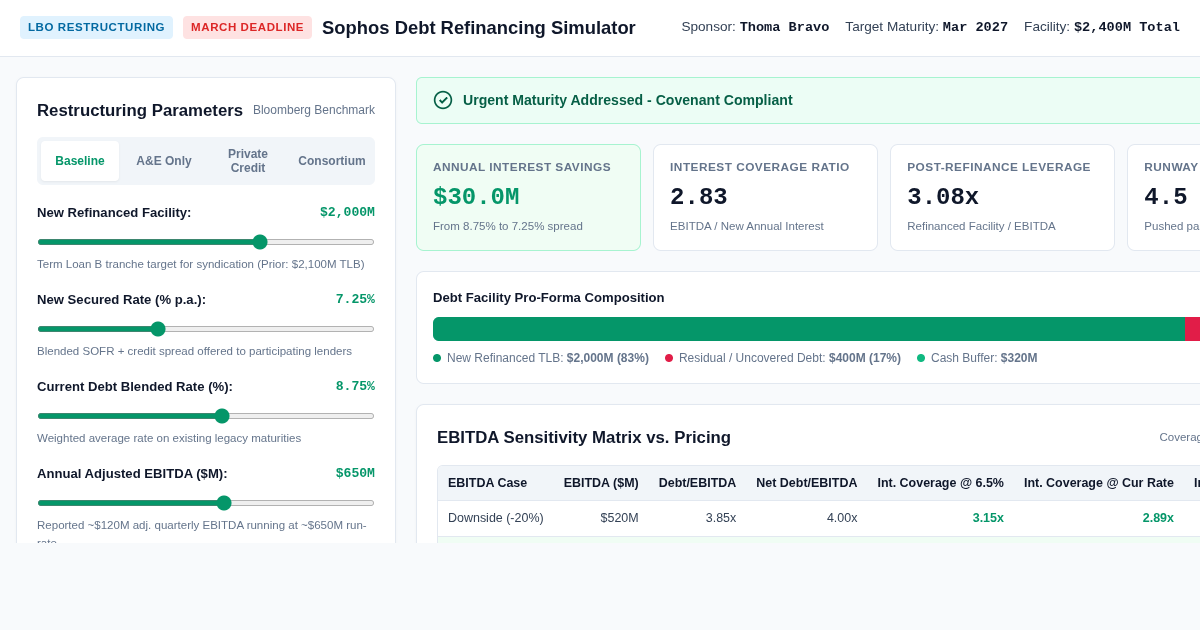Click the red Residual / Uncovered Debt legend dot
The width and height of the screenshot is (1200, 630).
[x=669, y=358]
